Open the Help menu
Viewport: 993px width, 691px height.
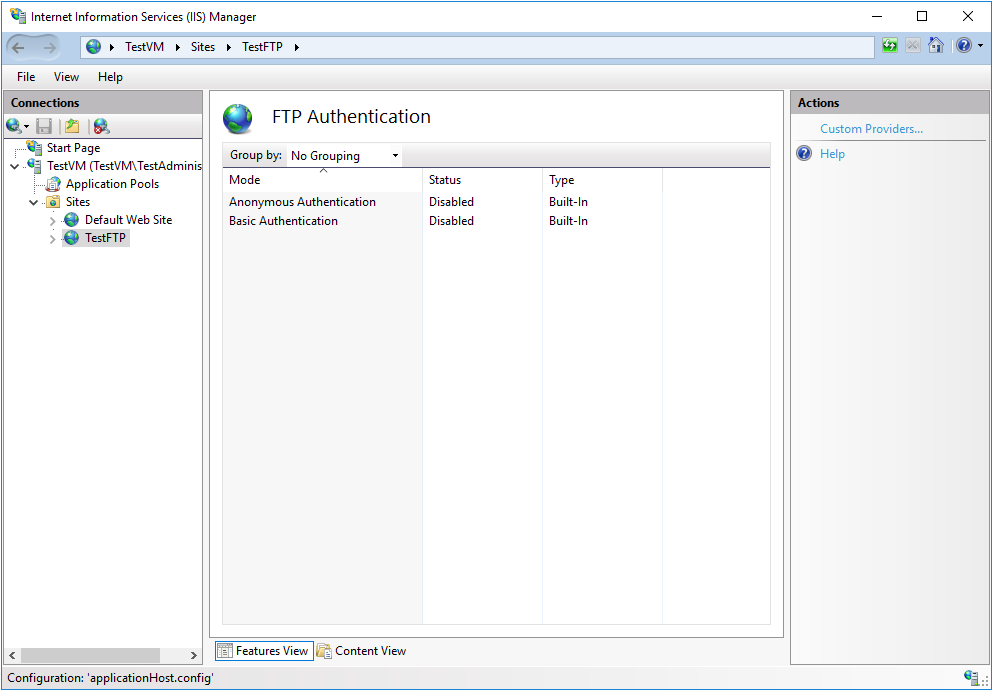click(110, 77)
